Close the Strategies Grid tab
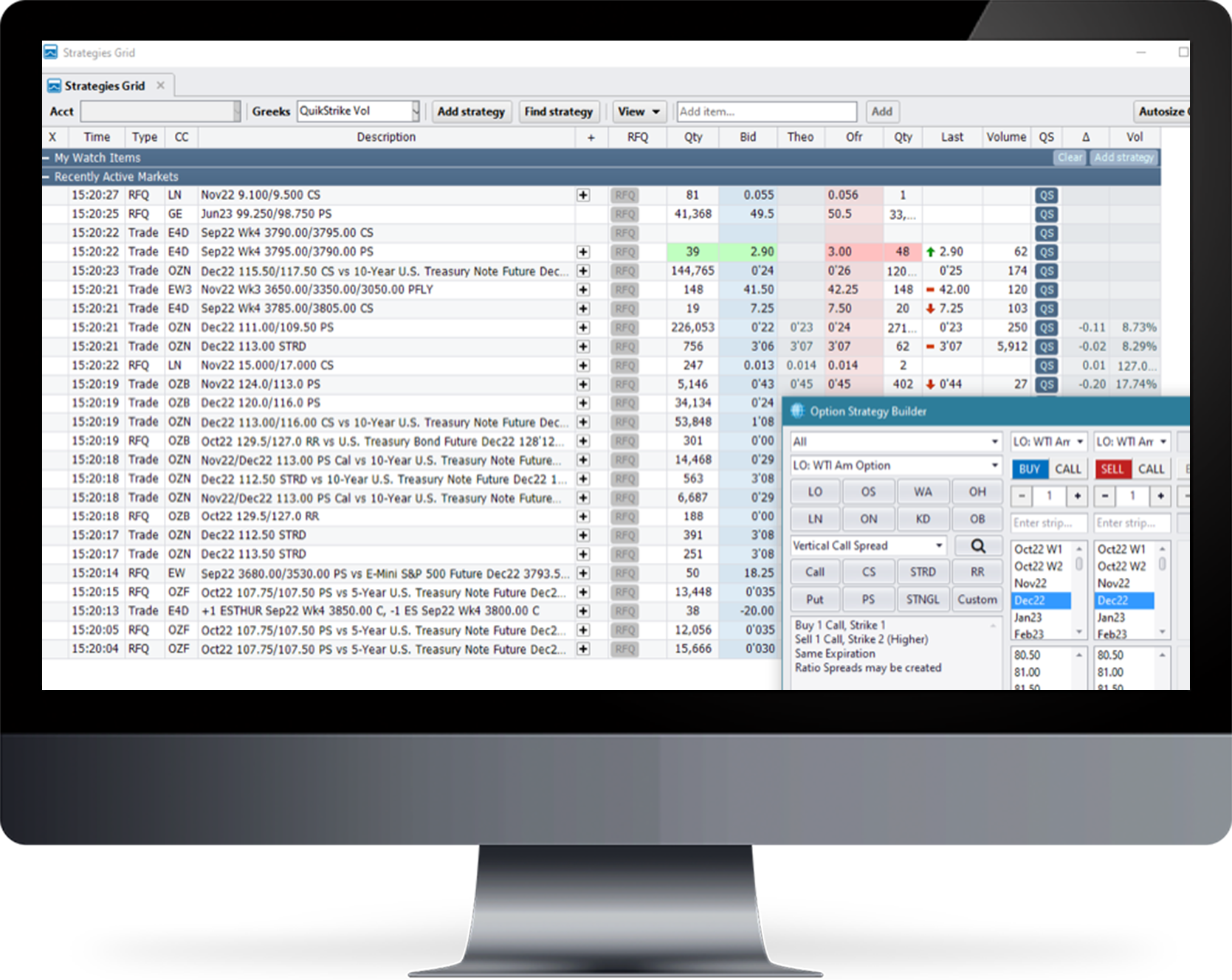Viewport: 1232px width, 980px height. coord(160,86)
